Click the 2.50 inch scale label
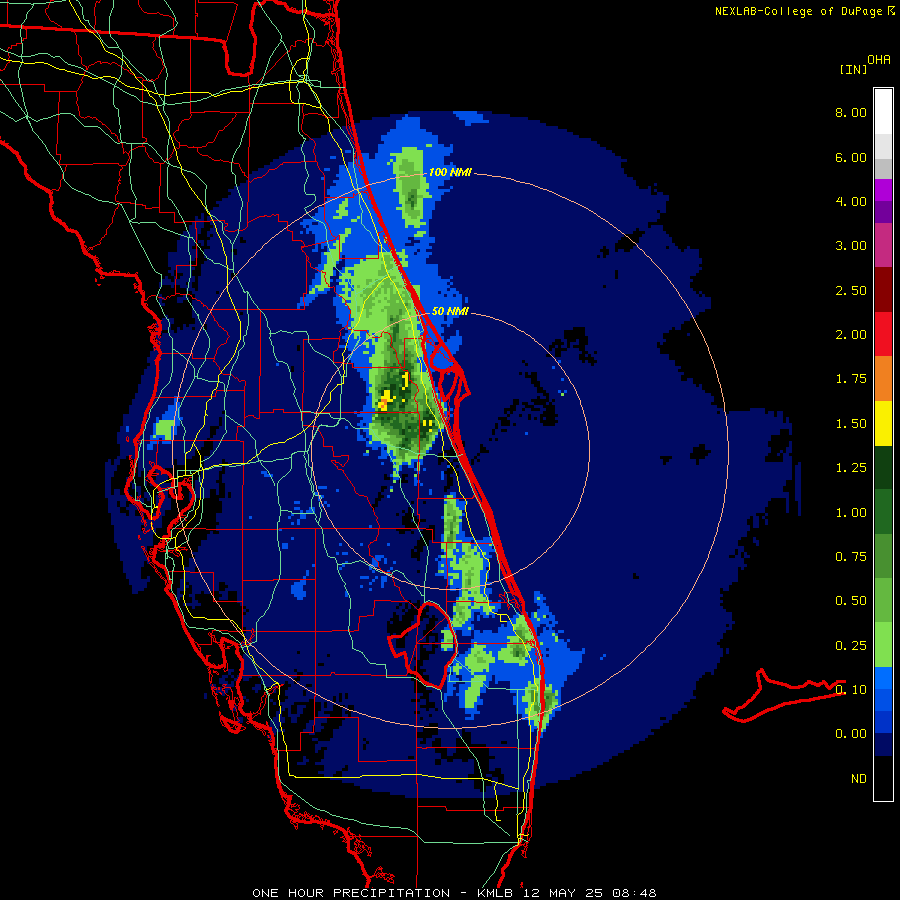Viewport: 900px width, 900px height. click(x=851, y=290)
